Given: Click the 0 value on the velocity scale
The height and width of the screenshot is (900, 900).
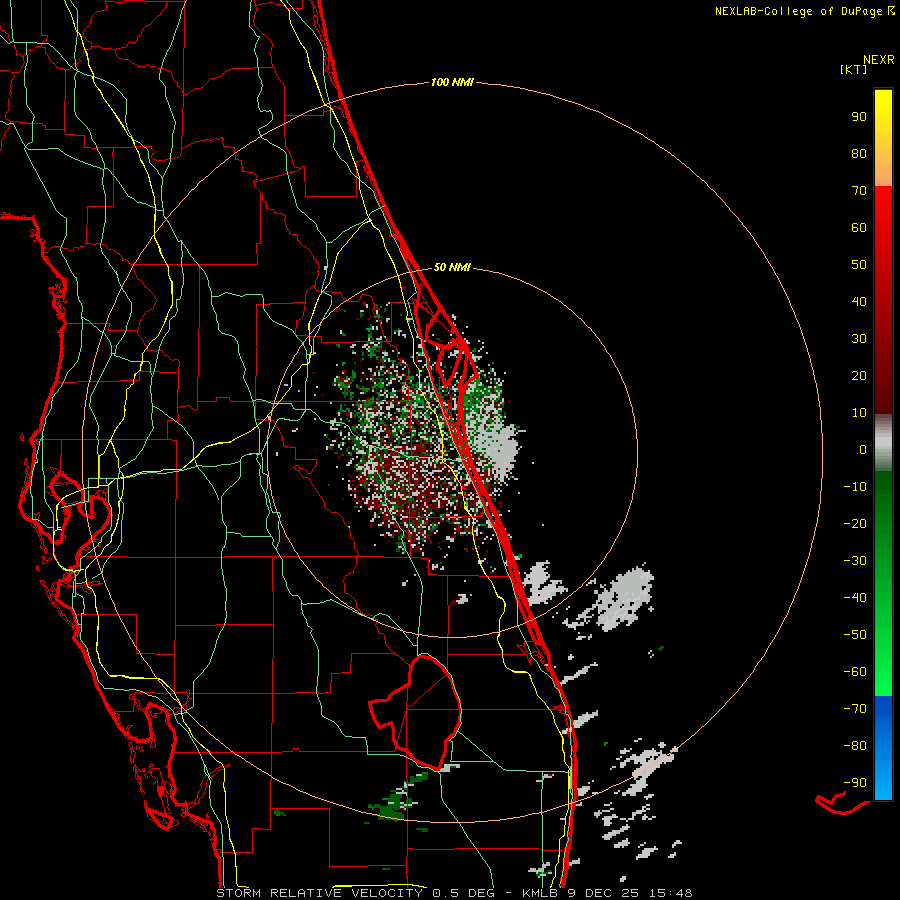Looking at the screenshot, I should [x=863, y=449].
